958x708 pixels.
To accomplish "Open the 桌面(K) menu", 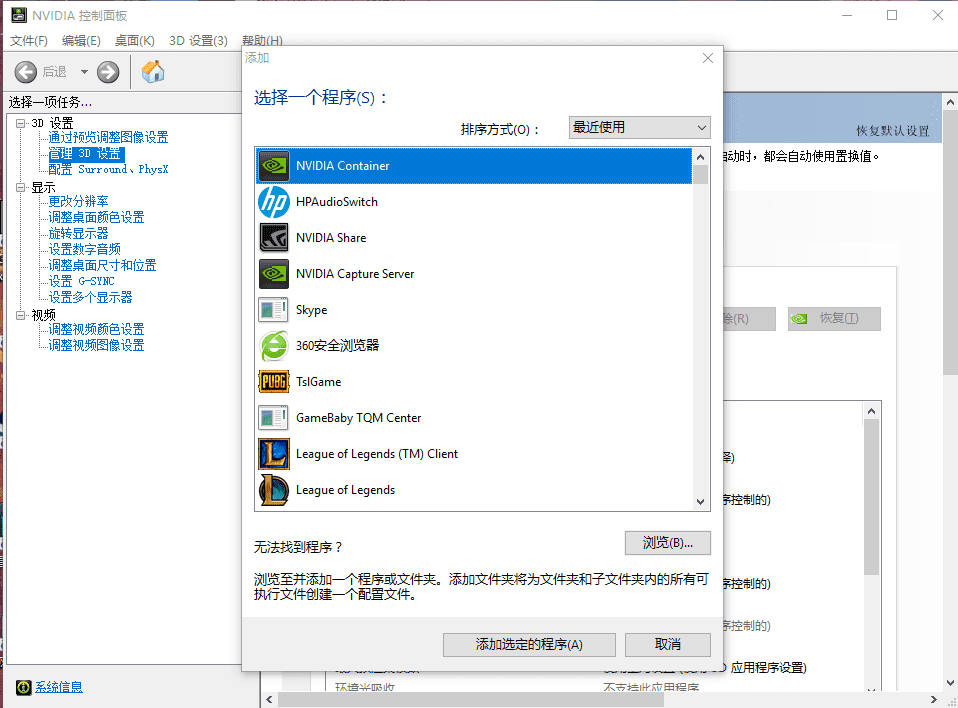I will [134, 41].
